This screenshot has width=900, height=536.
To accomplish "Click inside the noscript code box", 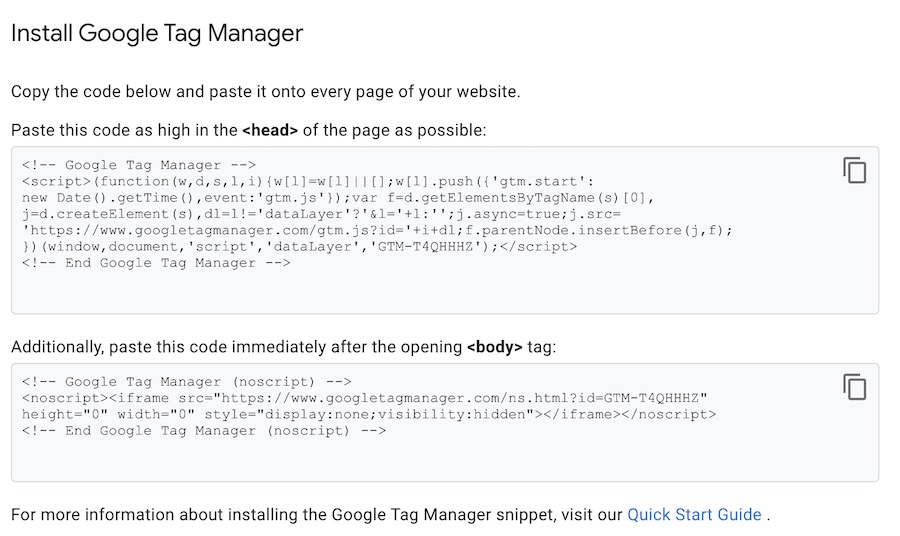I will 440,458.
